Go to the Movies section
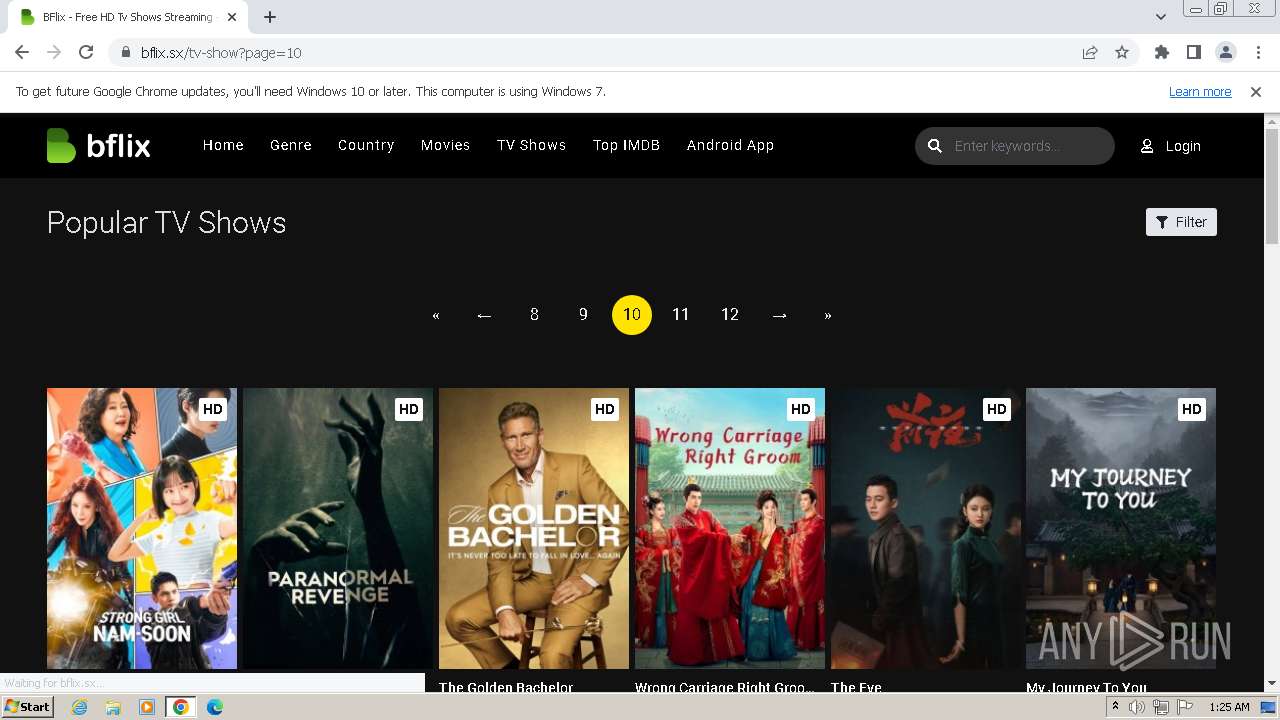The height and width of the screenshot is (720, 1280). tap(445, 145)
